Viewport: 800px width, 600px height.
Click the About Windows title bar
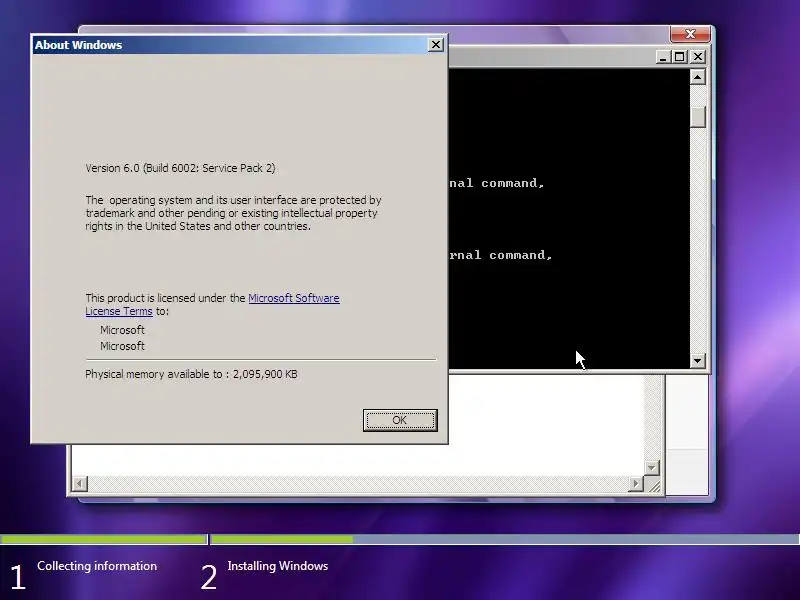(x=230, y=45)
